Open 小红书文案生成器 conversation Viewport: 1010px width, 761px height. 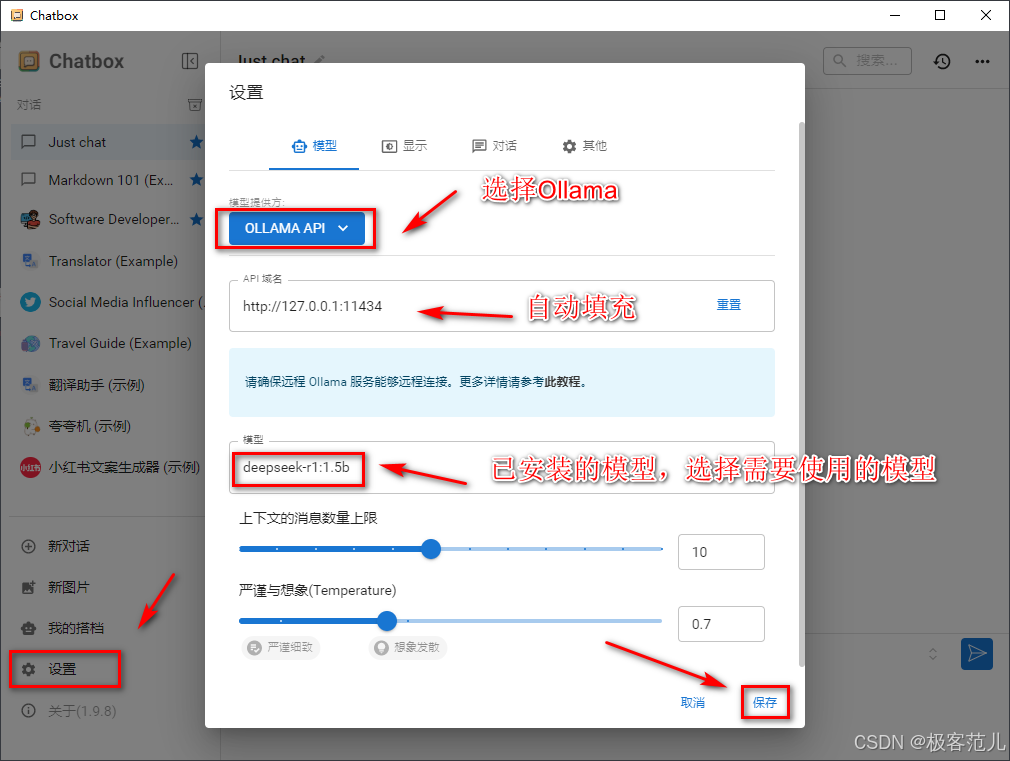tap(107, 467)
